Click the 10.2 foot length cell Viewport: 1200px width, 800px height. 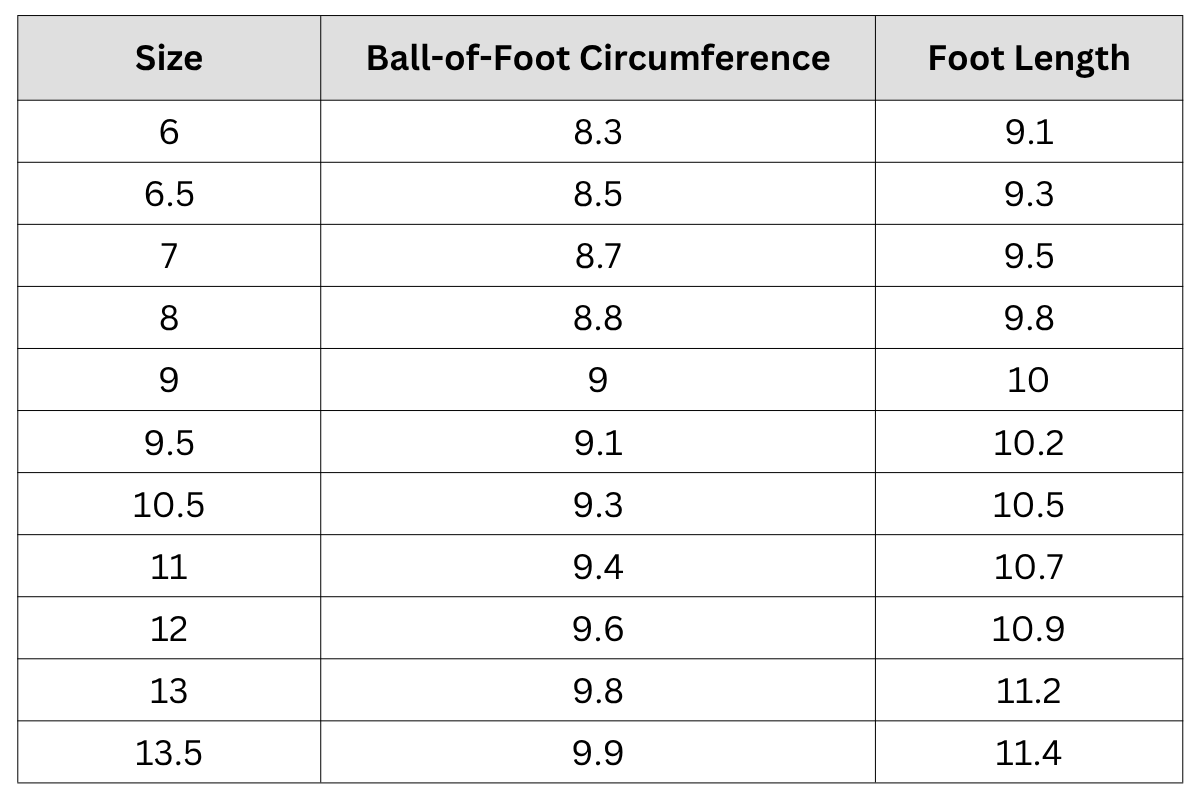tap(1028, 441)
